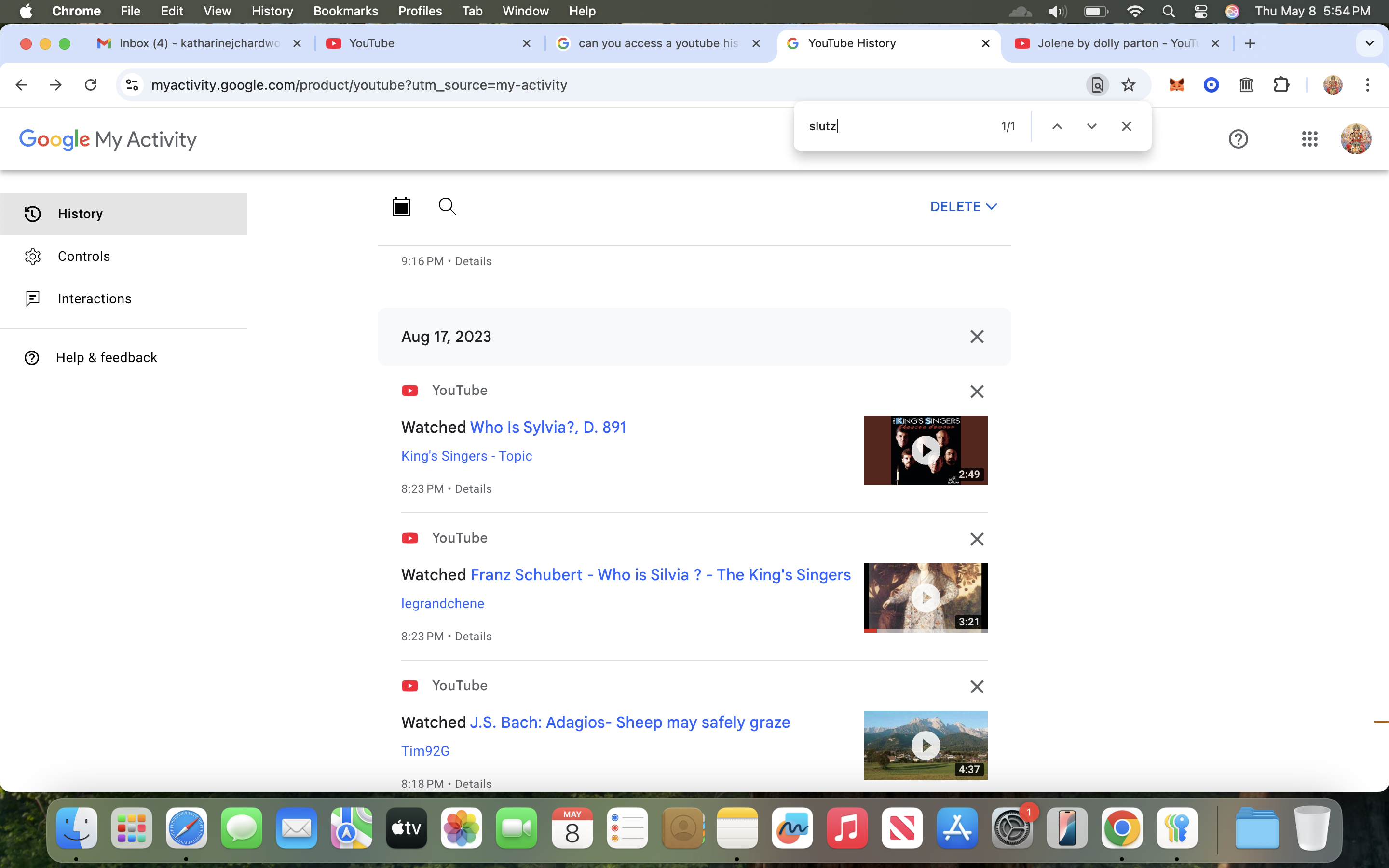Click the find-in-page text field
1389x868 pixels.
[x=898, y=126]
